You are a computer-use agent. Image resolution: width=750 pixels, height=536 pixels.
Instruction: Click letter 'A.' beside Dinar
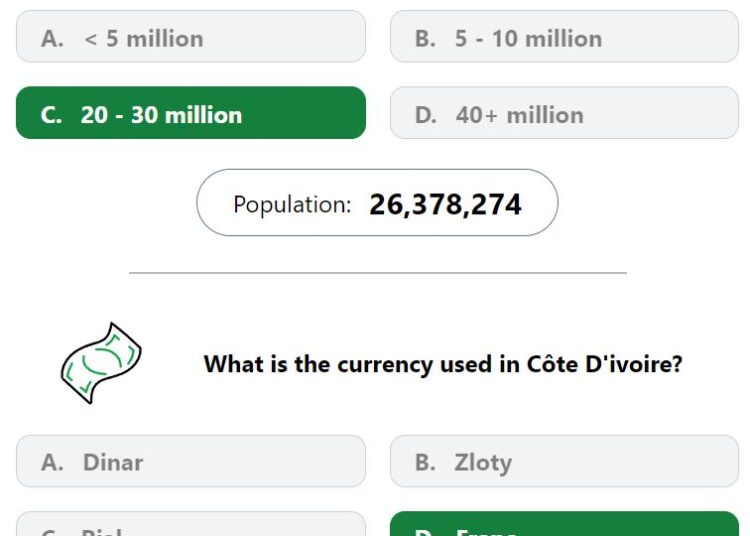pos(52,462)
